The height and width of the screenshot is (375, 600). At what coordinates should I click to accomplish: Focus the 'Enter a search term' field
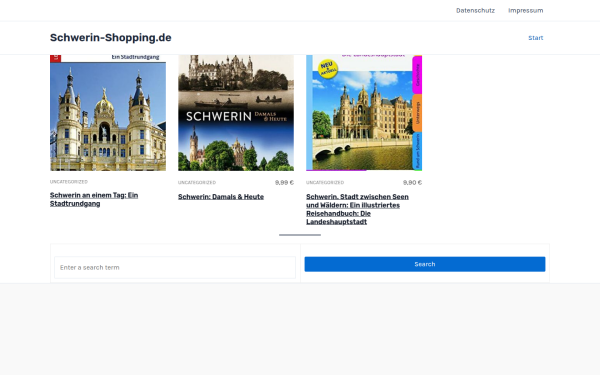[x=175, y=267]
